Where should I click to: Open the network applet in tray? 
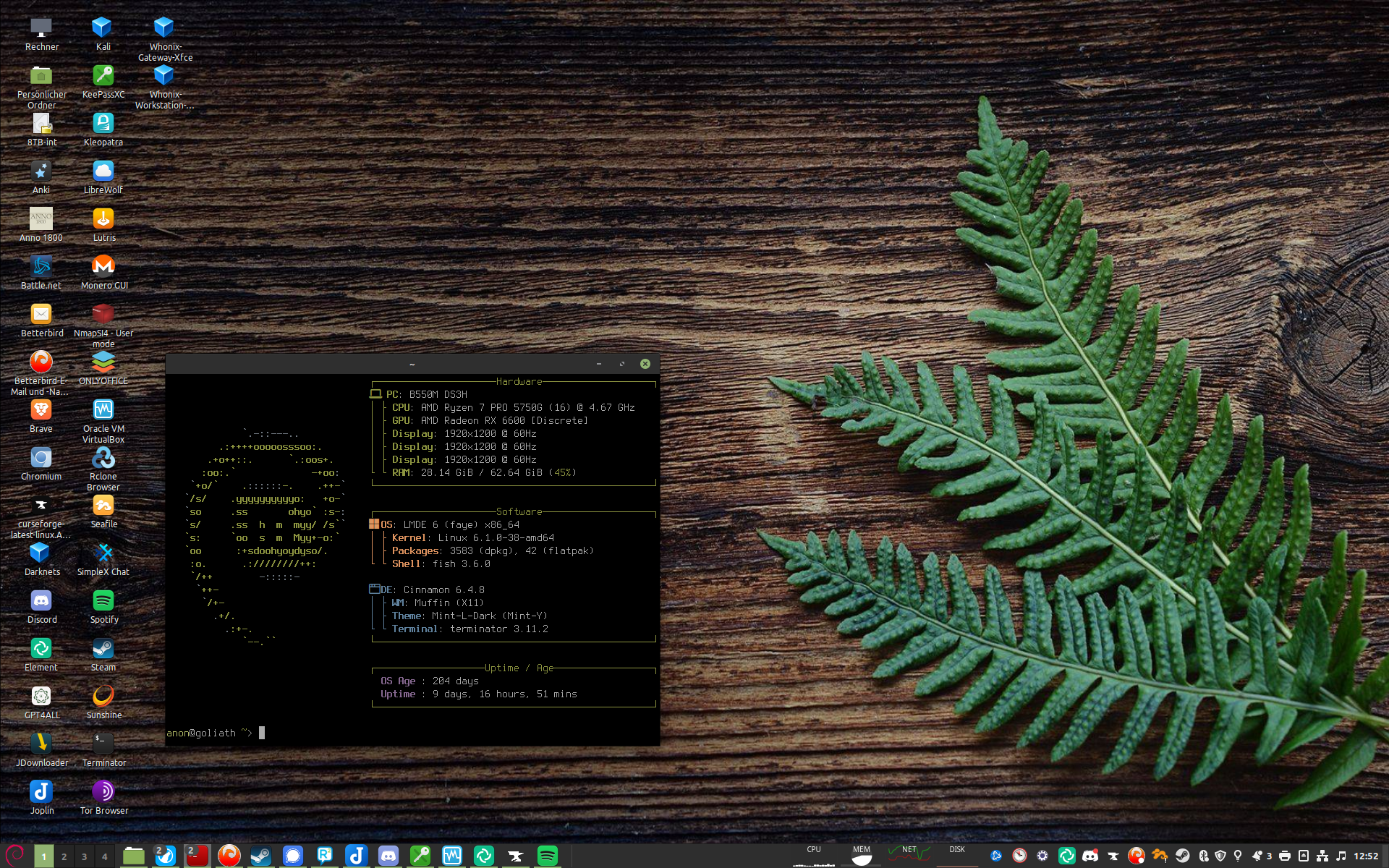pos(1322,856)
